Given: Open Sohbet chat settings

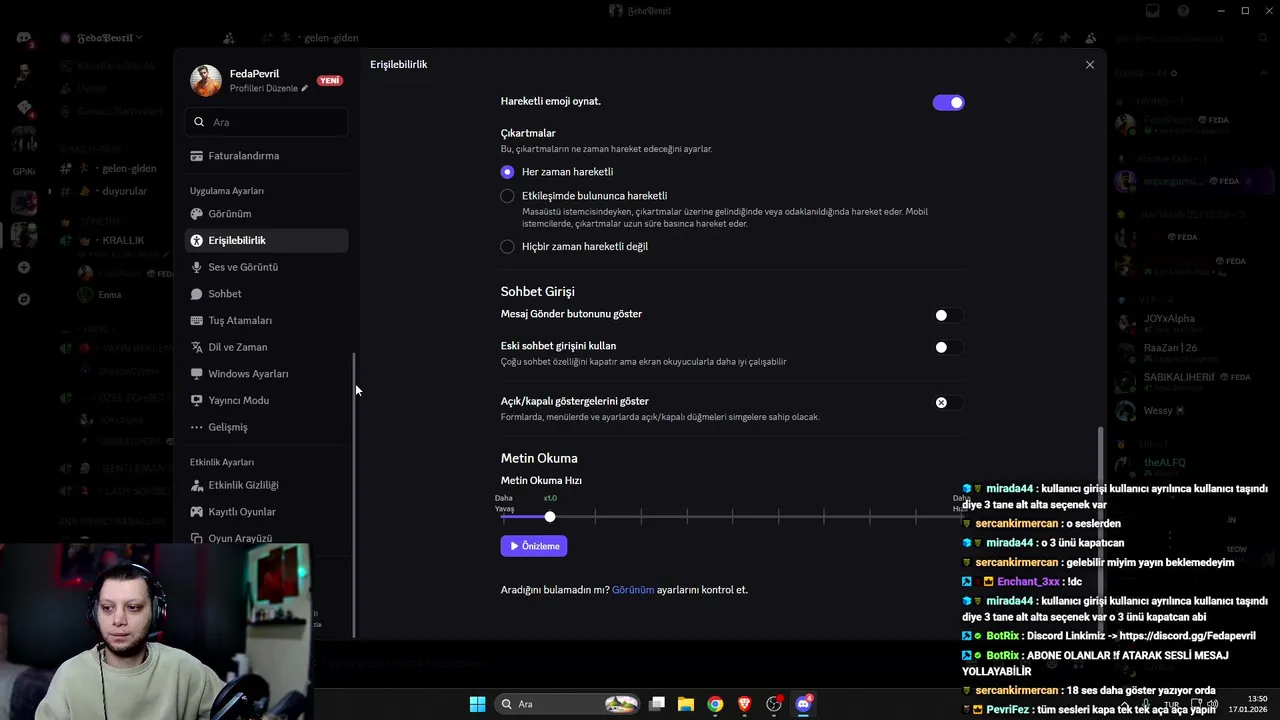Looking at the screenshot, I should (x=266, y=294).
